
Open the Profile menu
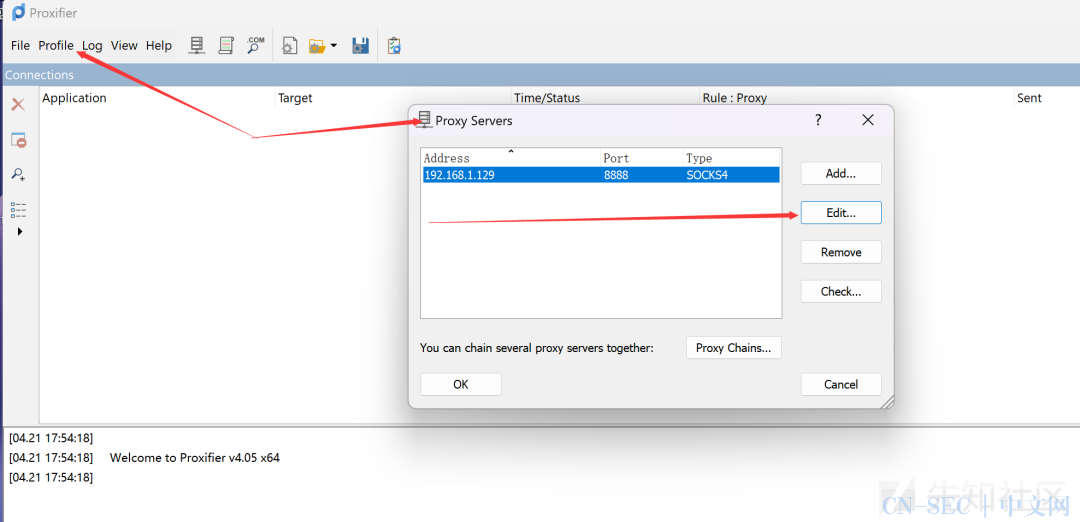[56, 45]
